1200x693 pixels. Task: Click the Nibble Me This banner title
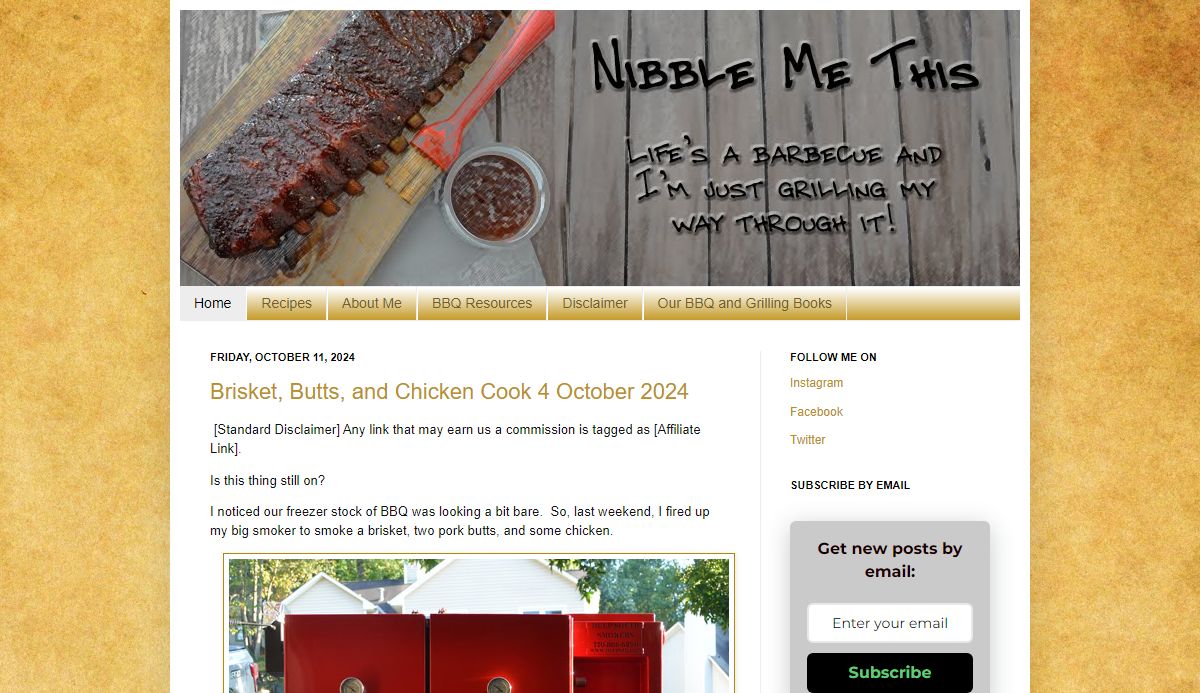[x=785, y=68]
